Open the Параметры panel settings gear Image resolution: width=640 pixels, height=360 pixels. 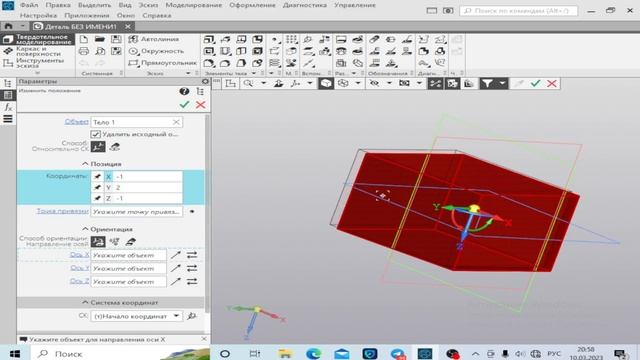205,82
